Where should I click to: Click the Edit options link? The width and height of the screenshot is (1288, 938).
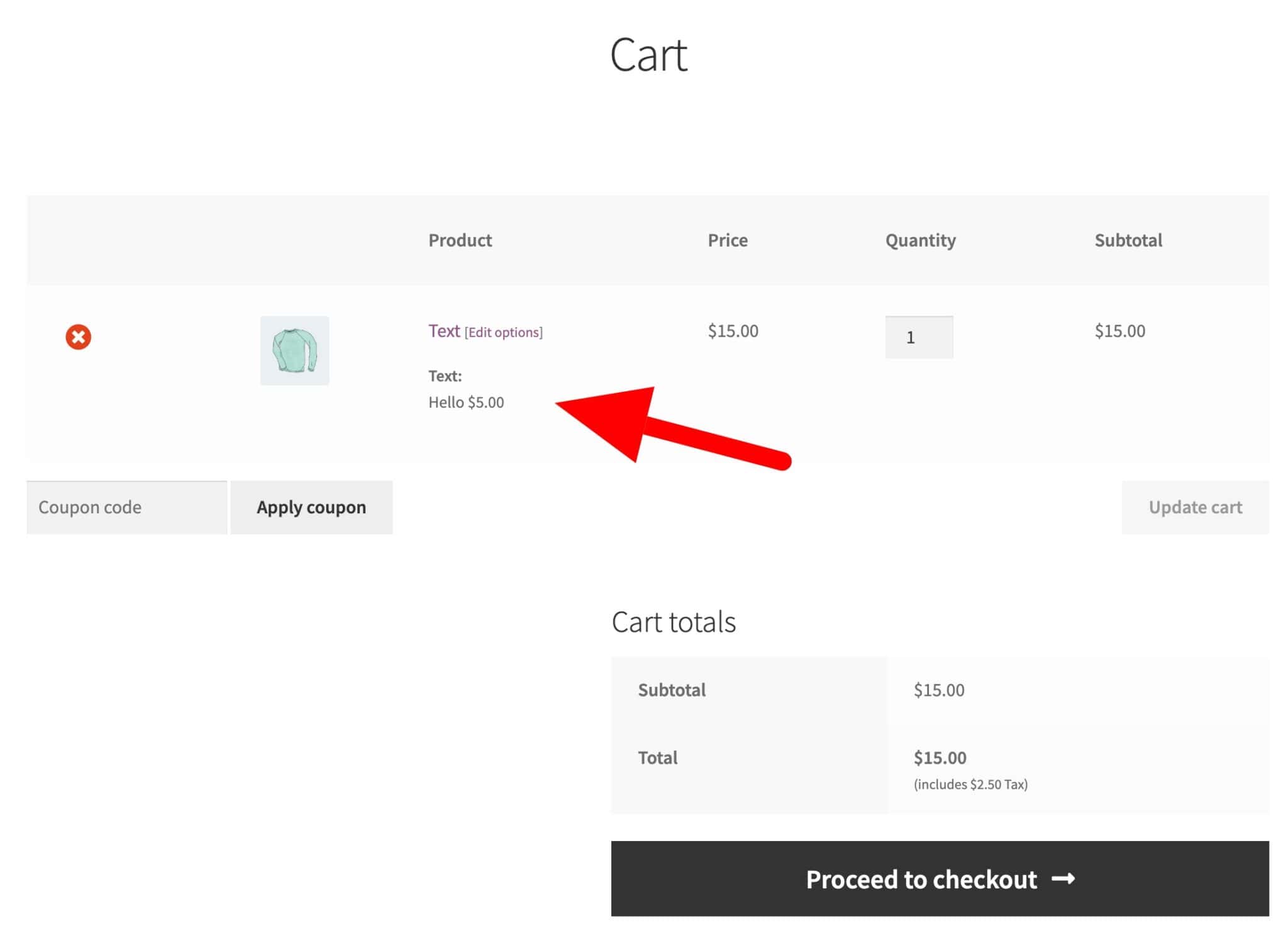(503, 332)
